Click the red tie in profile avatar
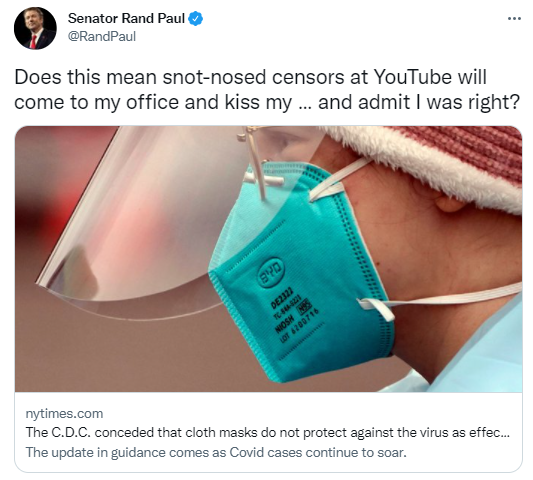The width and height of the screenshot is (533, 480). click(x=33, y=41)
